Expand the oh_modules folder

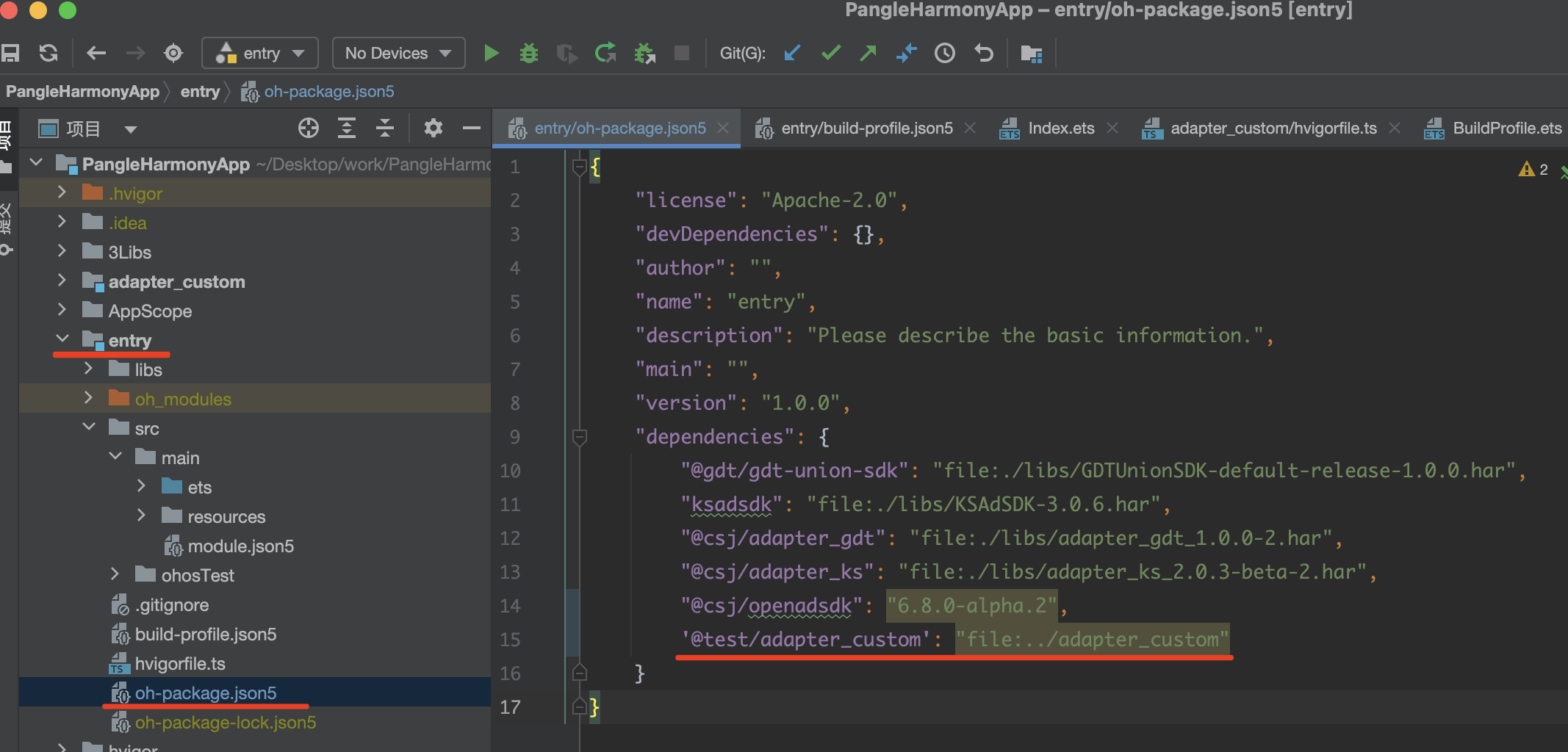click(x=88, y=399)
